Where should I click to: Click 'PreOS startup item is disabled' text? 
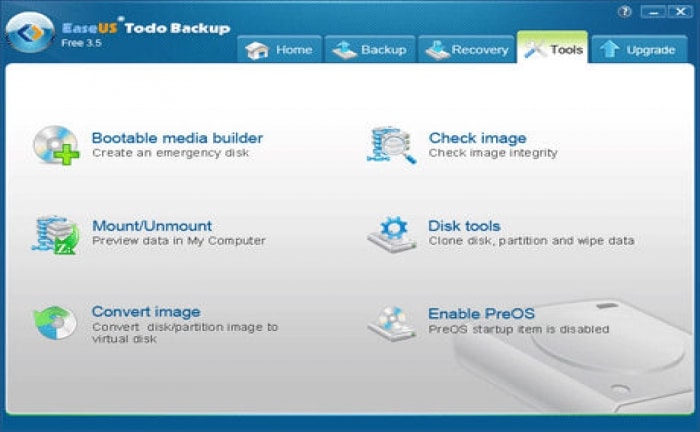[x=519, y=329]
